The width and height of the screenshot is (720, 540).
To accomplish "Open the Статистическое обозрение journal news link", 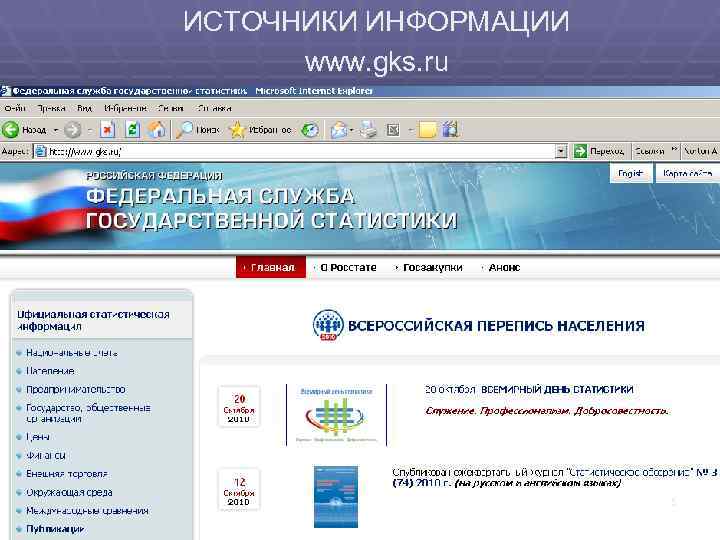I will point(555,478).
